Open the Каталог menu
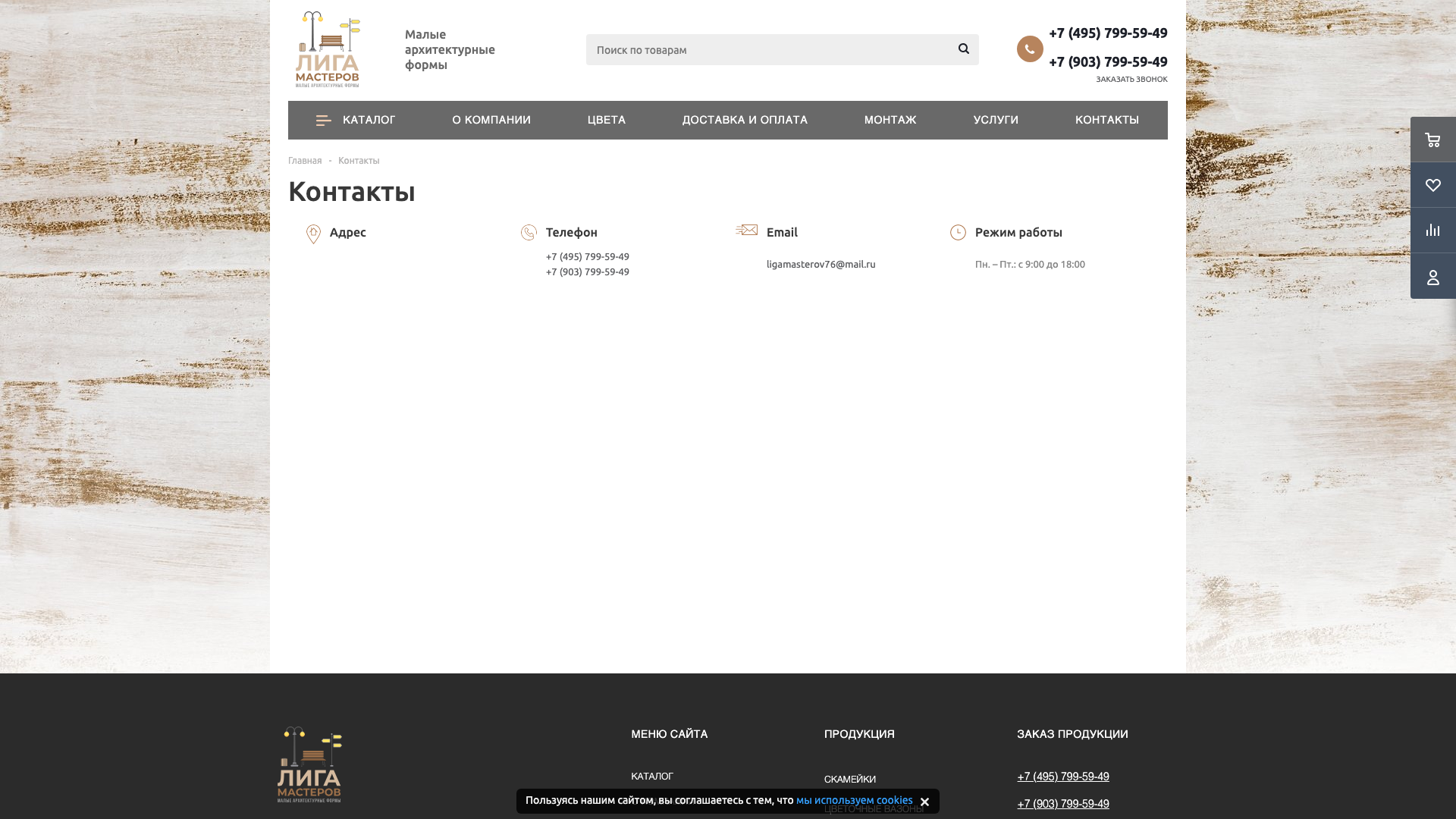The width and height of the screenshot is (1456, 819). (x=356, y=120)
